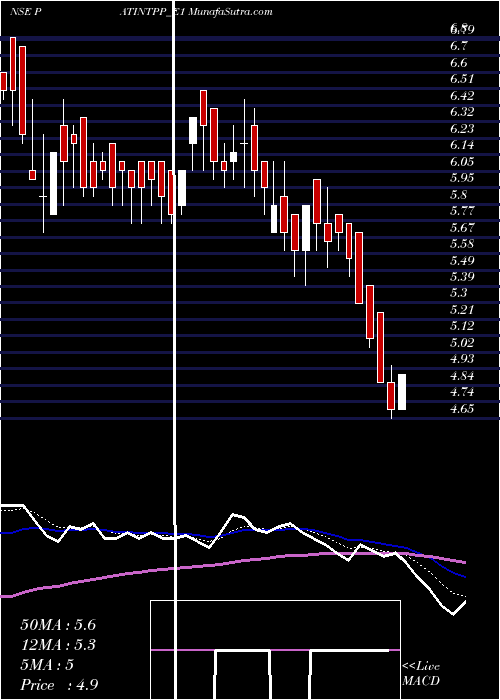Click the '<<Live' label
Image resolution: width=500 pixels, height=700 pixels.
(421, 667)
